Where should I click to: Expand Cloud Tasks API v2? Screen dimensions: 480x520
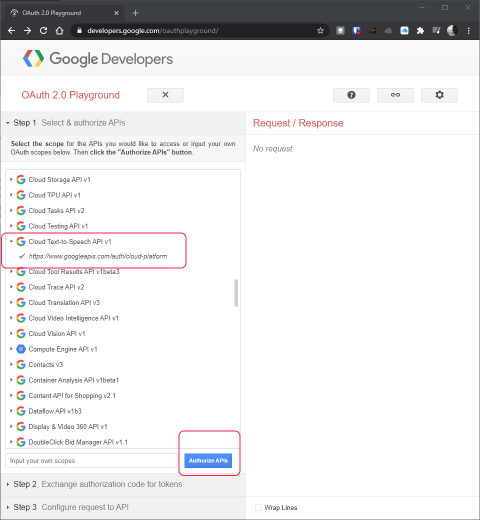point(11,210)
